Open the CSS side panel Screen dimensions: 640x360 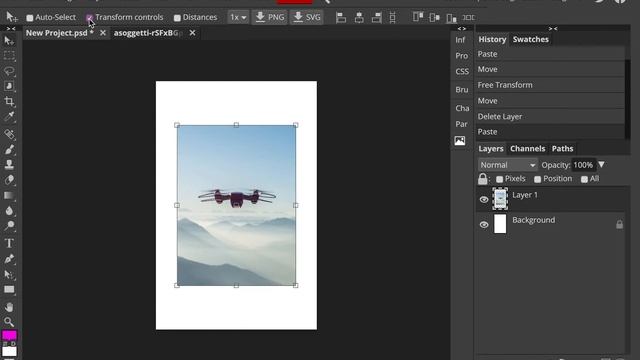click(462, 71)
